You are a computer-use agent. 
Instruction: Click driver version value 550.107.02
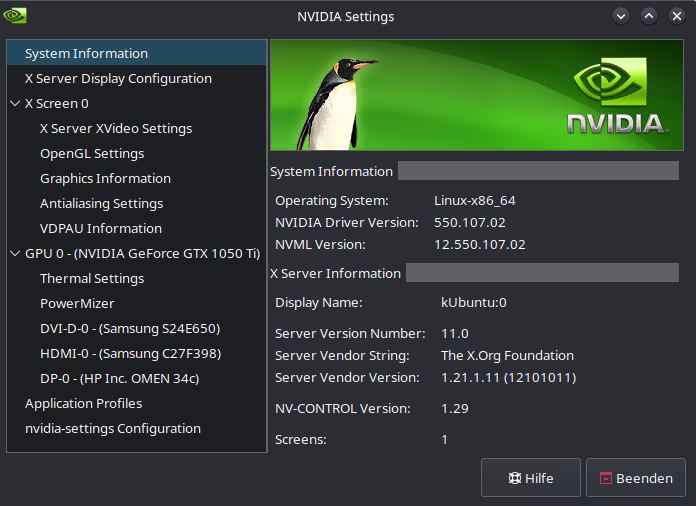(x=470, y=222)
